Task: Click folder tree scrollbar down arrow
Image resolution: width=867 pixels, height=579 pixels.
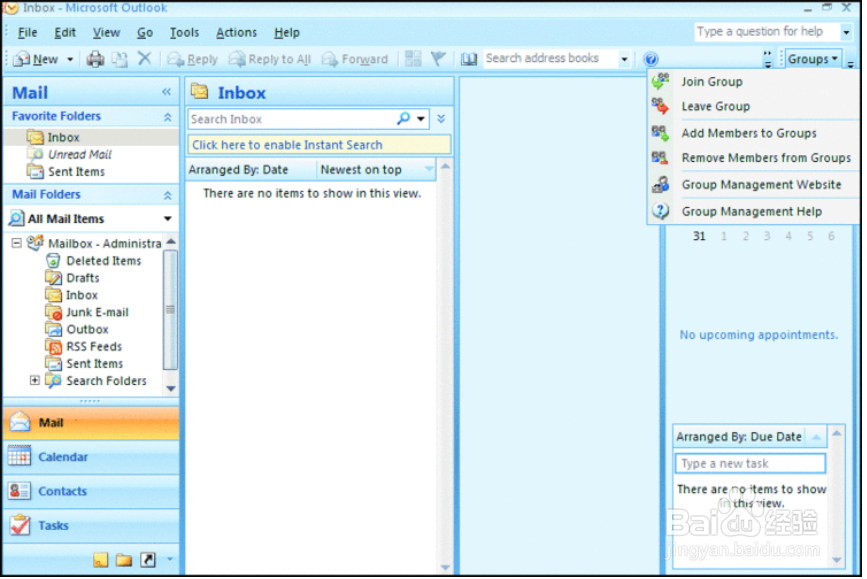Action: 171,389
